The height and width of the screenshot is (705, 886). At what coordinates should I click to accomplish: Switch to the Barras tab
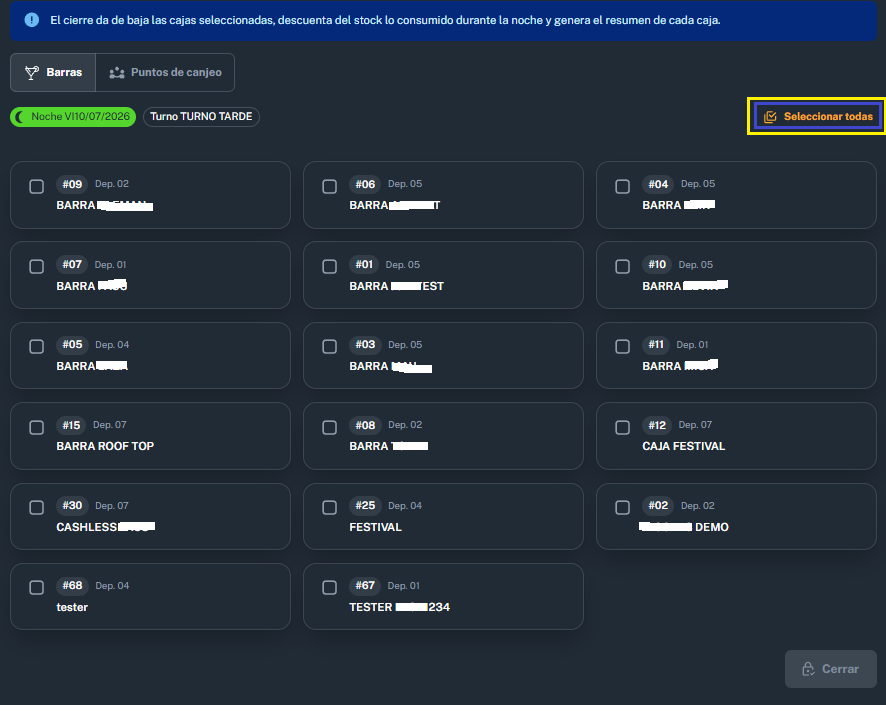[x=53, y=72]
